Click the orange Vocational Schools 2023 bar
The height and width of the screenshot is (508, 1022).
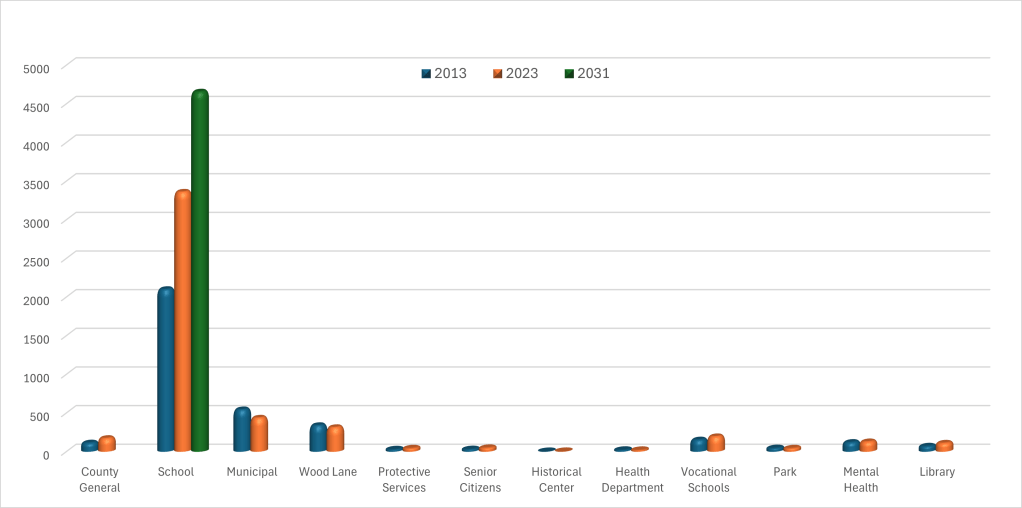[716, 443]
